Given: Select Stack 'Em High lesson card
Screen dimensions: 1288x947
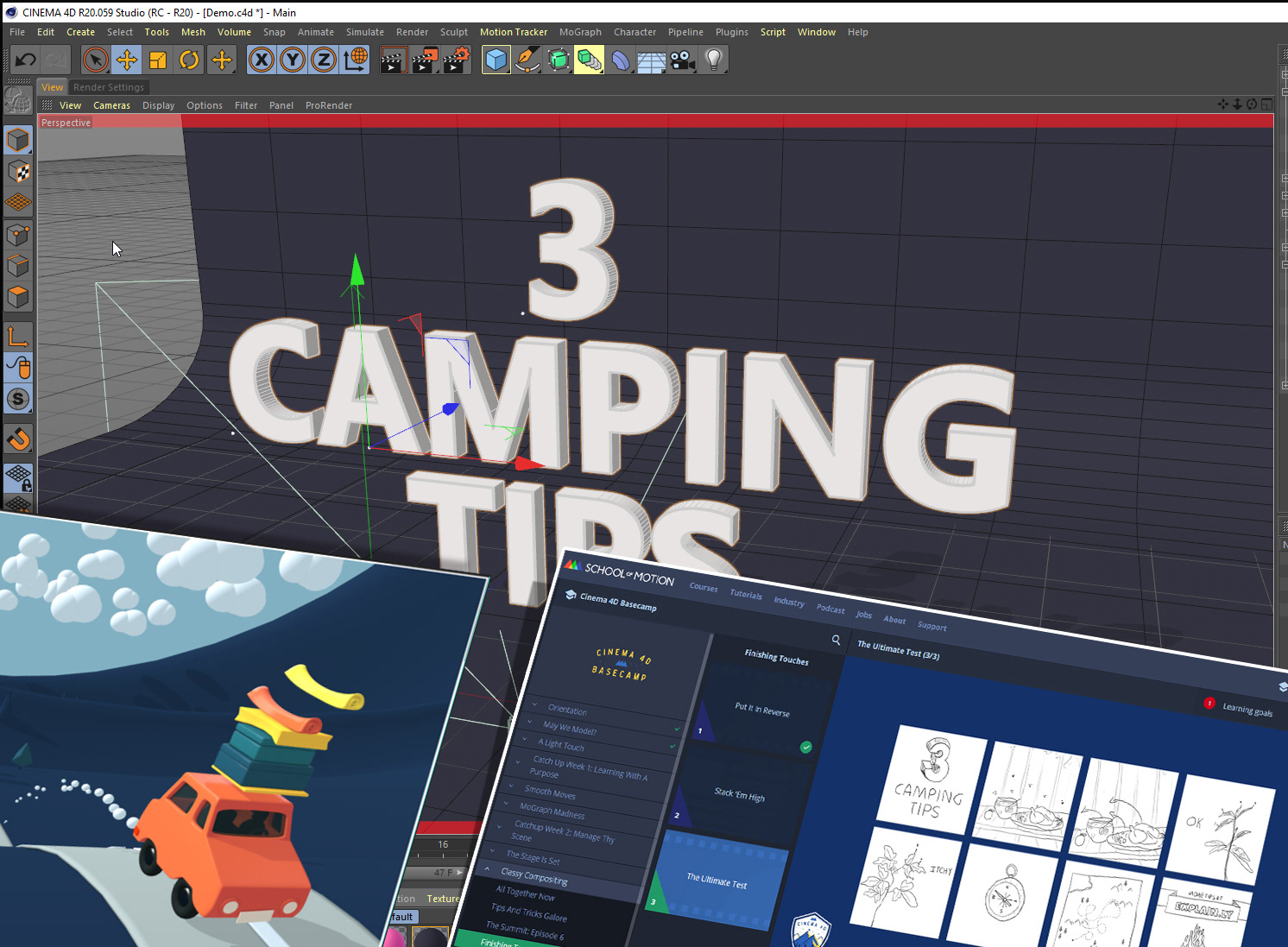Looking at the screenshot, I should tap(740, 793).
